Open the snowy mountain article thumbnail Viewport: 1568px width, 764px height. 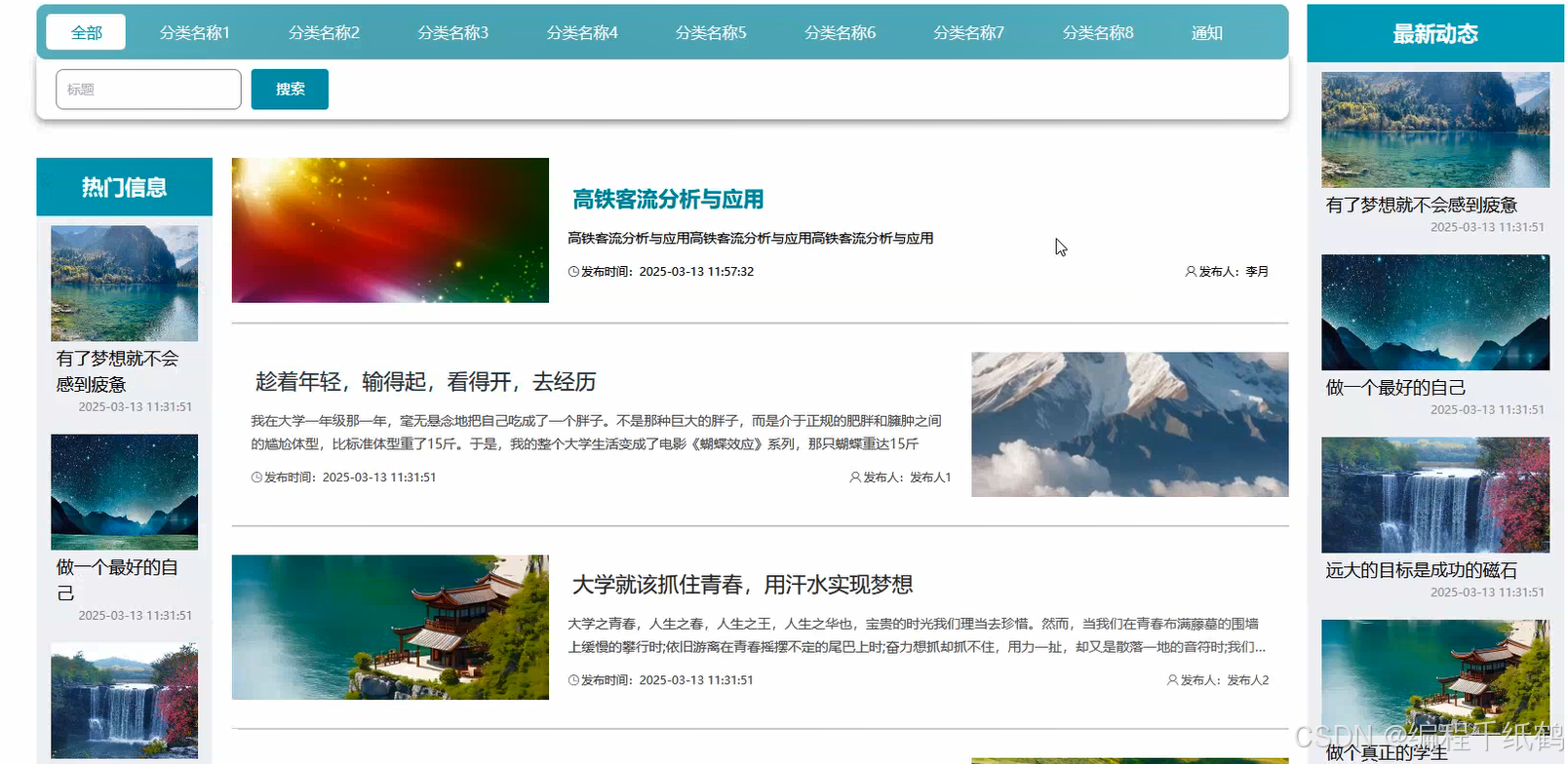point(1129,424)
